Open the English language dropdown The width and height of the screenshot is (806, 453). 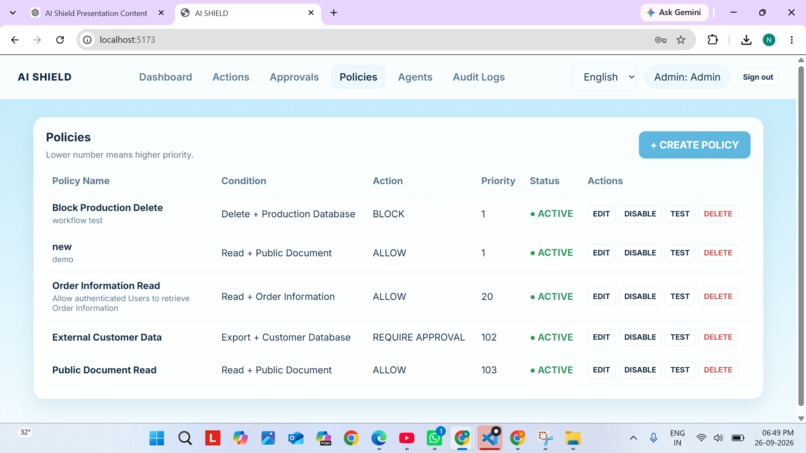click(604, 77)
